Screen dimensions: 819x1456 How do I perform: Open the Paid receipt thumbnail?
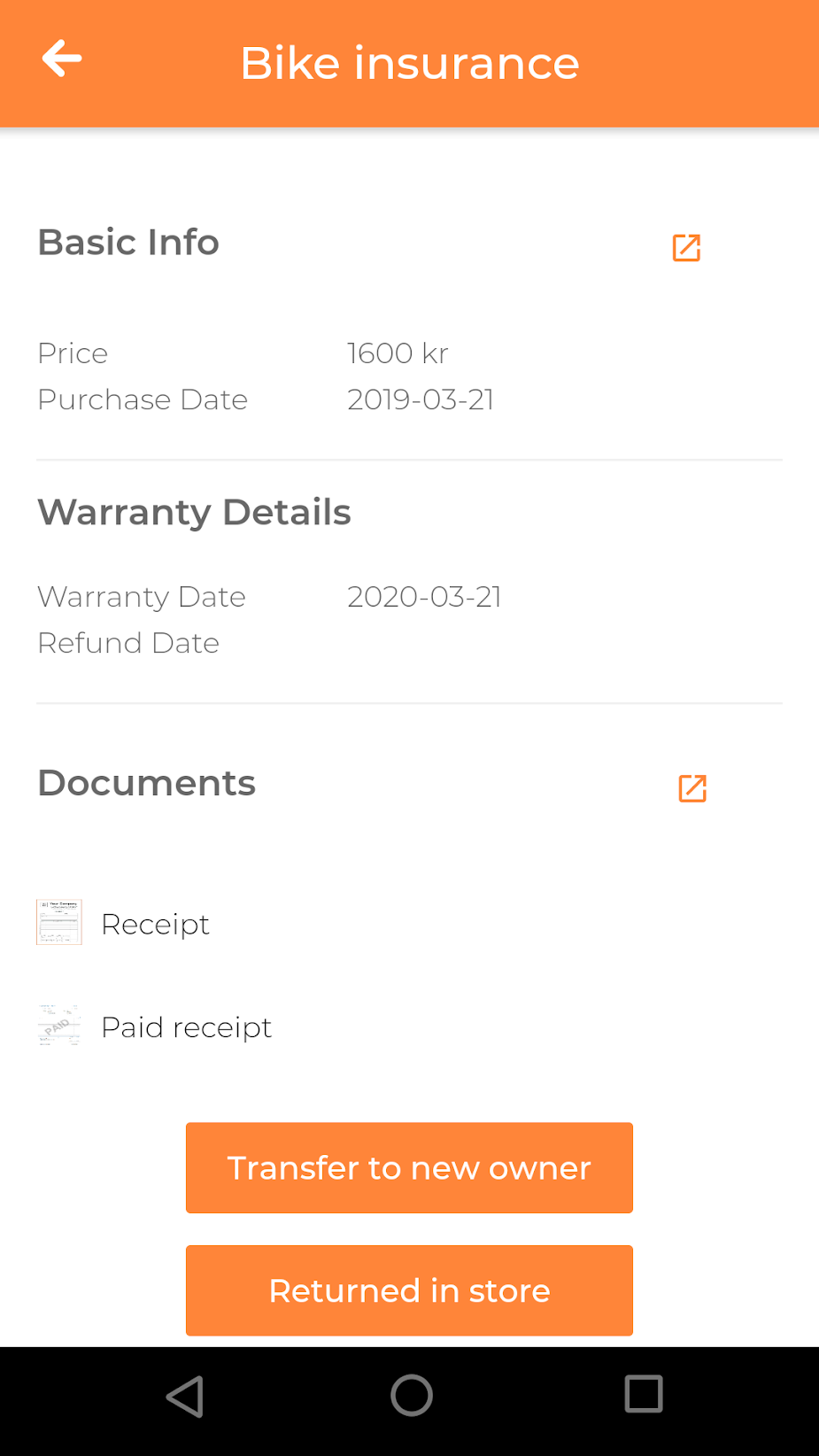[x=59, y=1026]
